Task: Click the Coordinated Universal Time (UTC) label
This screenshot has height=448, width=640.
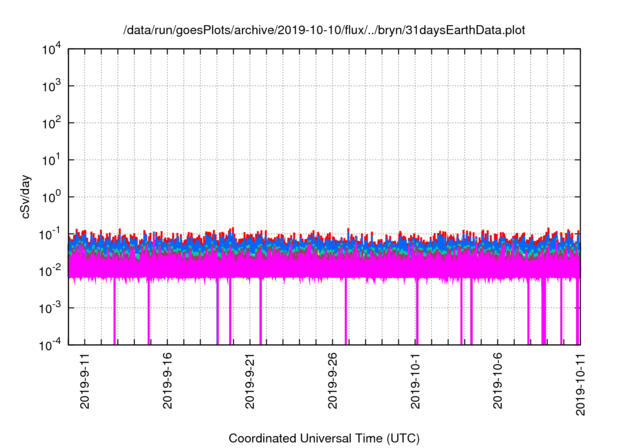Action: [x=324, y=438]
